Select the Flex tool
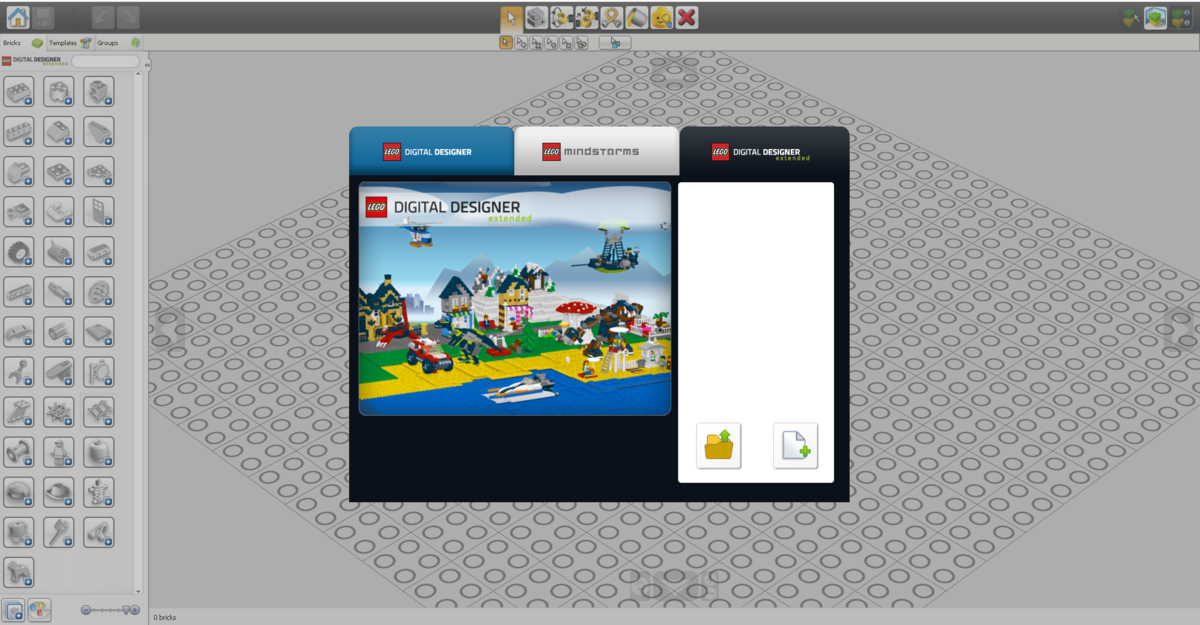This screenshot has width=1200, height=625. [x=612, y=17]
